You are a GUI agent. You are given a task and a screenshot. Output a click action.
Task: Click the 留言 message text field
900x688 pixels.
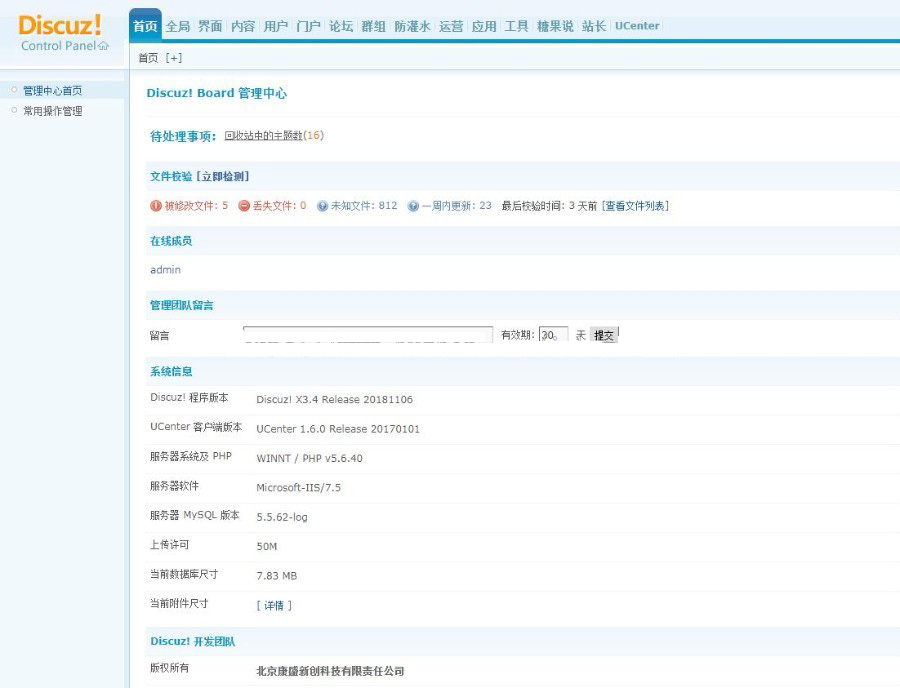coord(367,335)
